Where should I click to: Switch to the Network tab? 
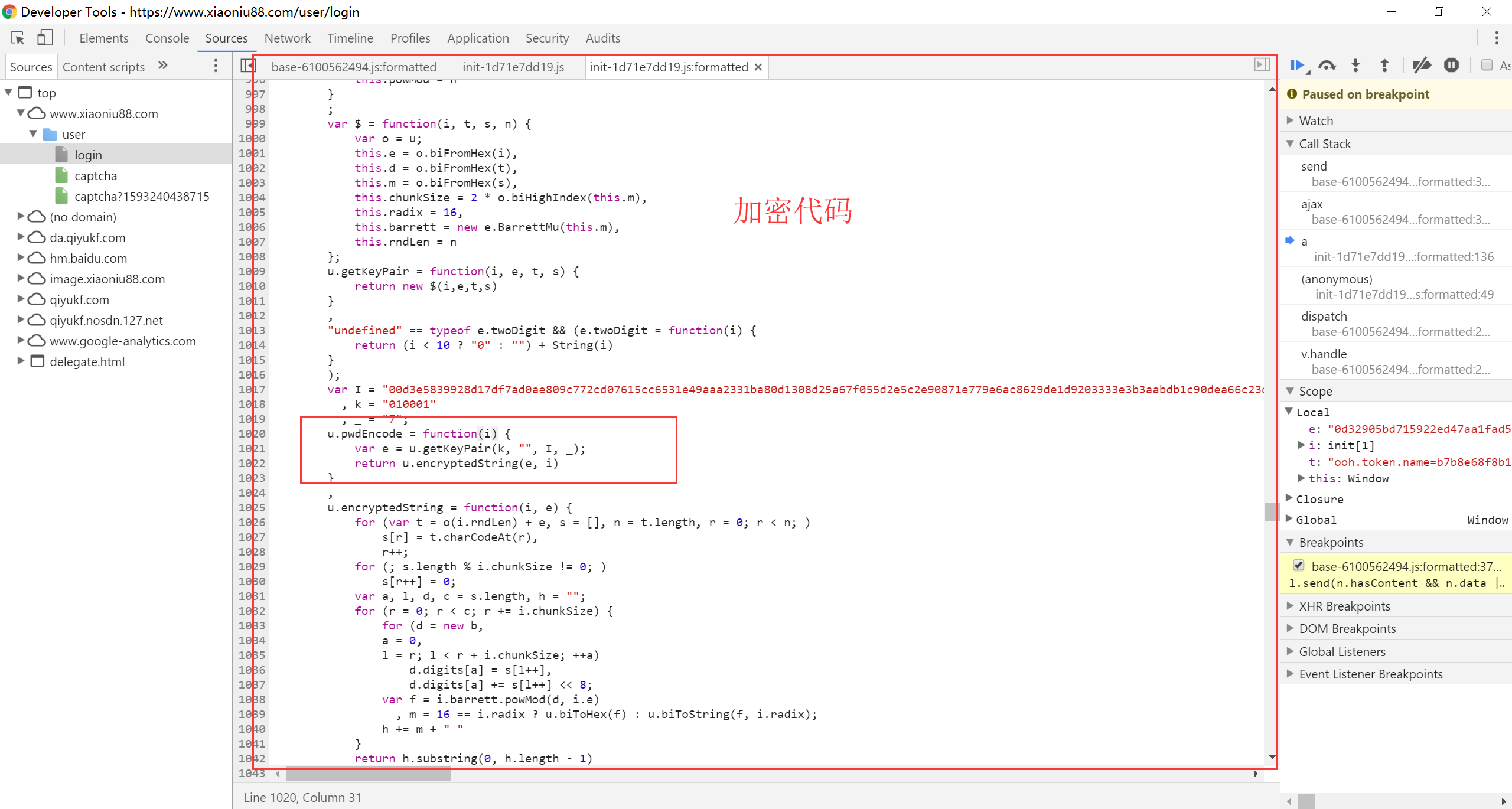click(x=287, y=38)
